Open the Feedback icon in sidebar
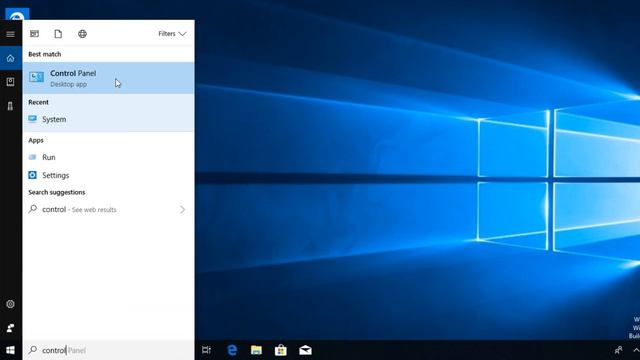The height and width of the screenshot is (360, 640). 11,328
